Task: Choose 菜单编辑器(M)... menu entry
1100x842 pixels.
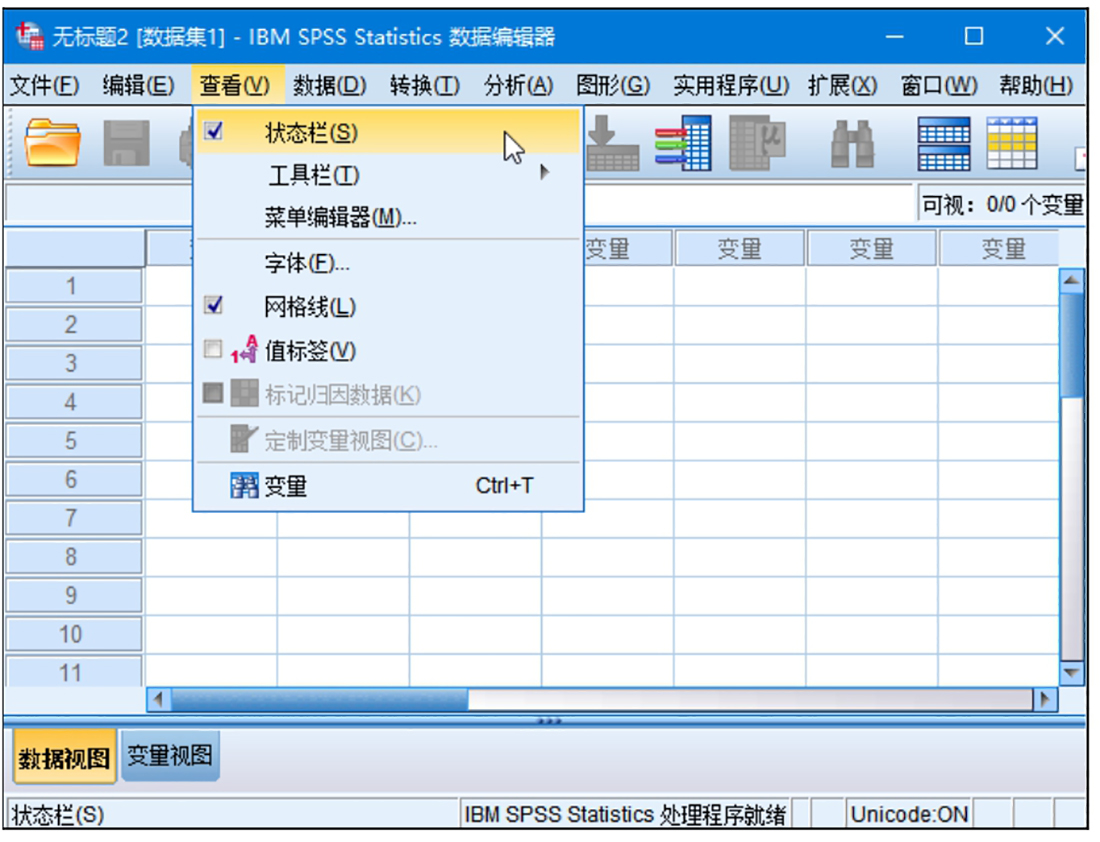Action: [x=388, y=218]
